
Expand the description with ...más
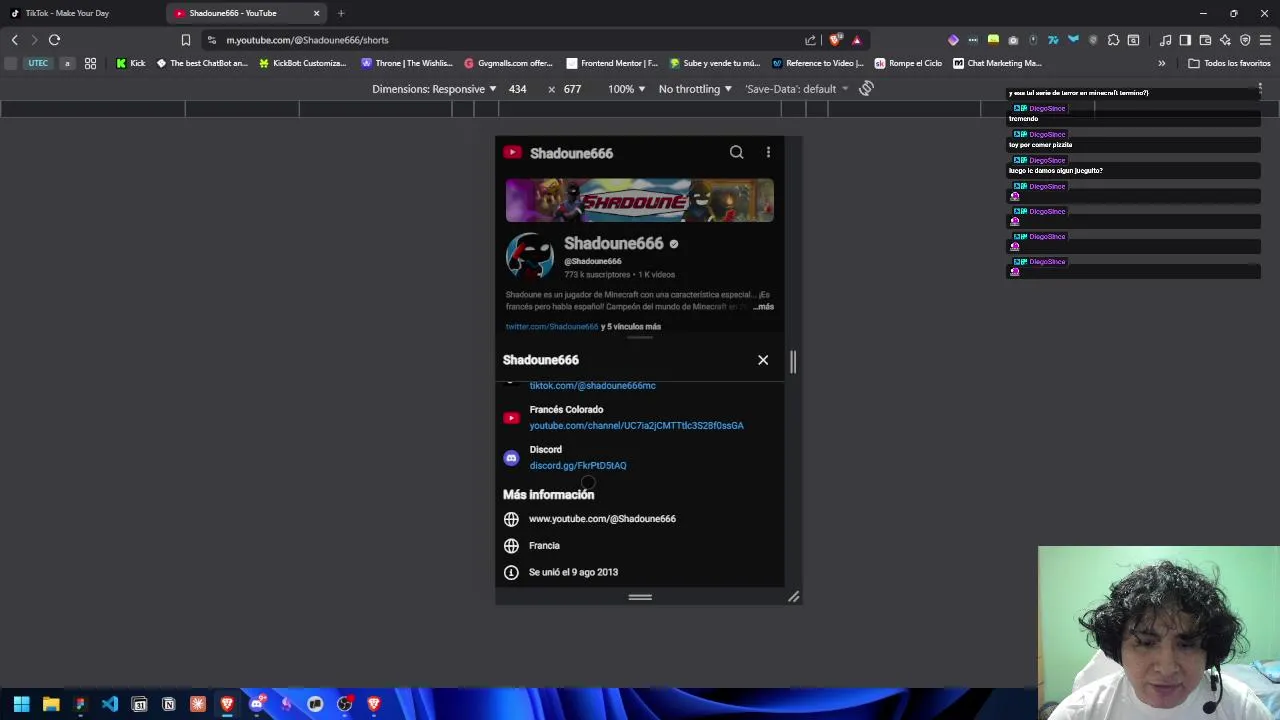point(764,306)
